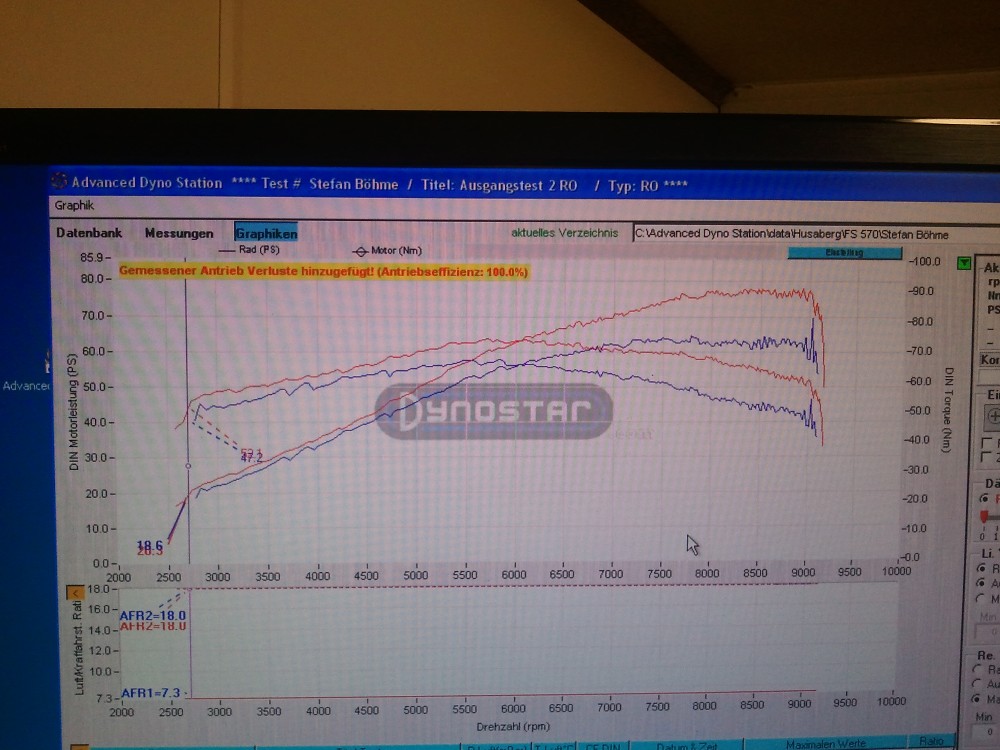Click the Motor (Nm) legend marker
The height and width of the screenshot is (750, 1000).
(360, 250)
